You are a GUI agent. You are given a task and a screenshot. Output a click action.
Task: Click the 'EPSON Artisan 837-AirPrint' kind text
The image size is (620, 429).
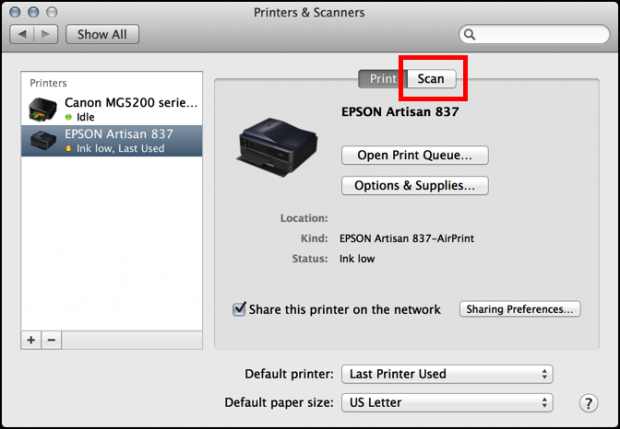pos(406,238)
